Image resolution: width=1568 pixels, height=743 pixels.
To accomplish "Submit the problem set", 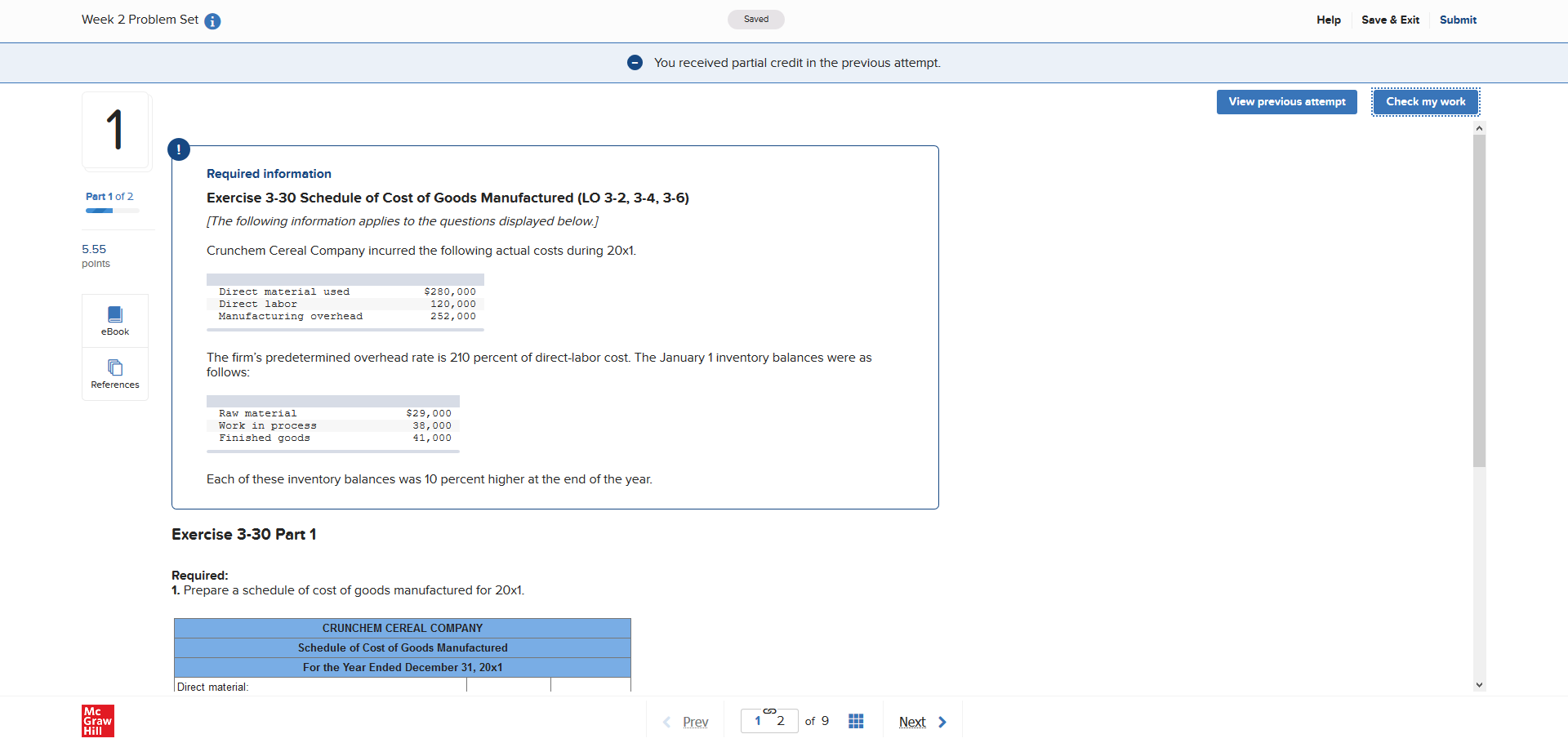I will (x=1458, y=20).
